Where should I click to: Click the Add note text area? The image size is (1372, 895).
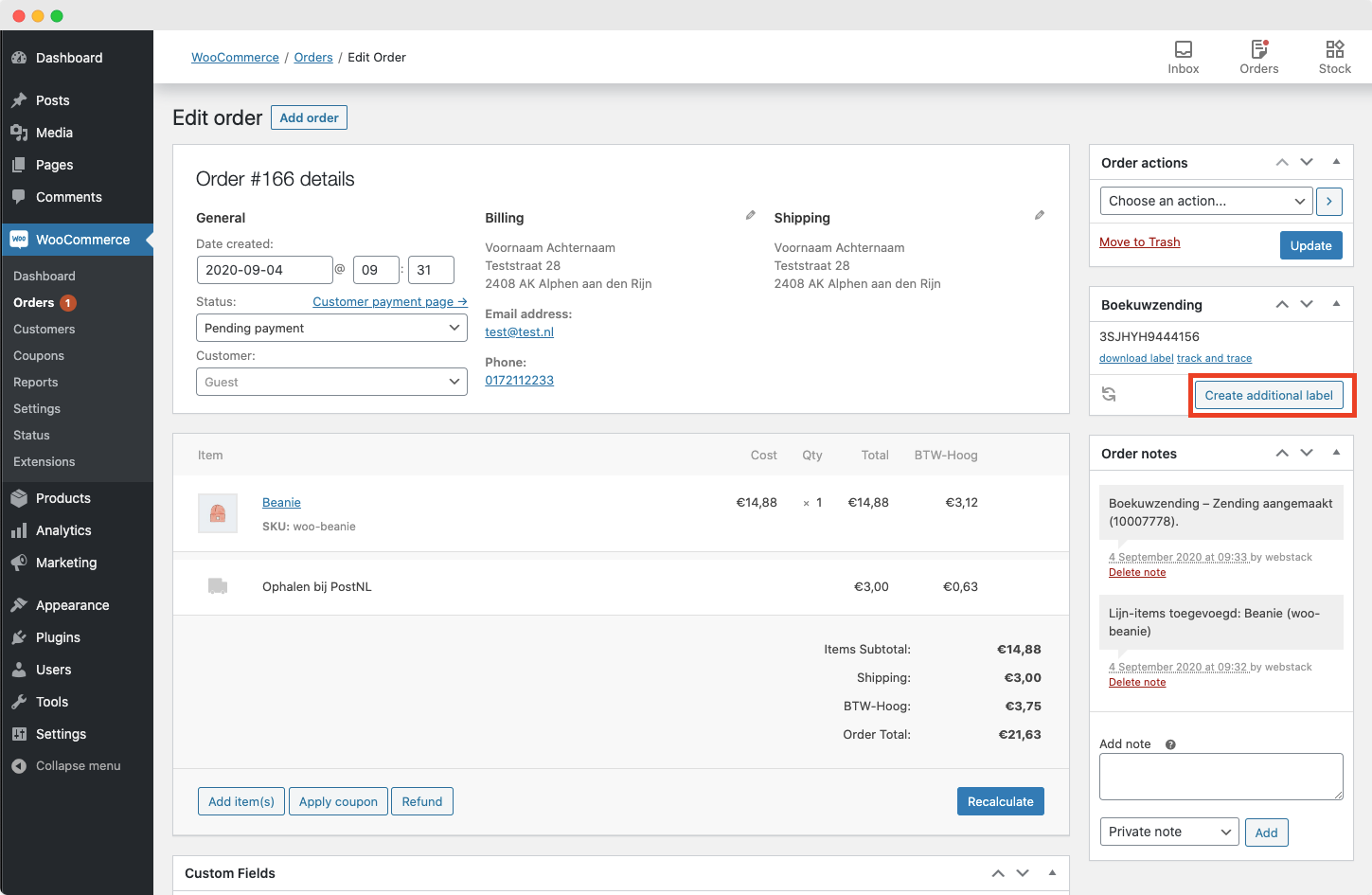[x=1221, y=777]
